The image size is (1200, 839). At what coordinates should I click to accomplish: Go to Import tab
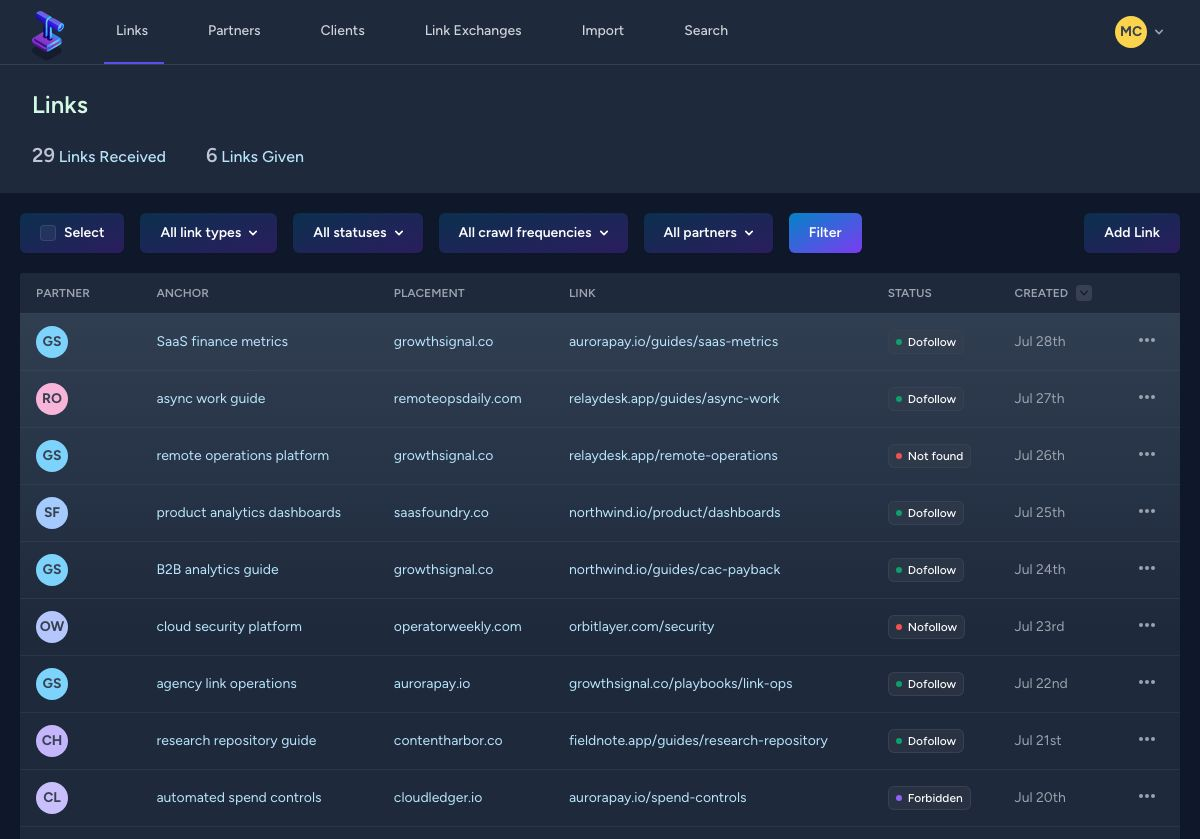(x=603, y=31)
